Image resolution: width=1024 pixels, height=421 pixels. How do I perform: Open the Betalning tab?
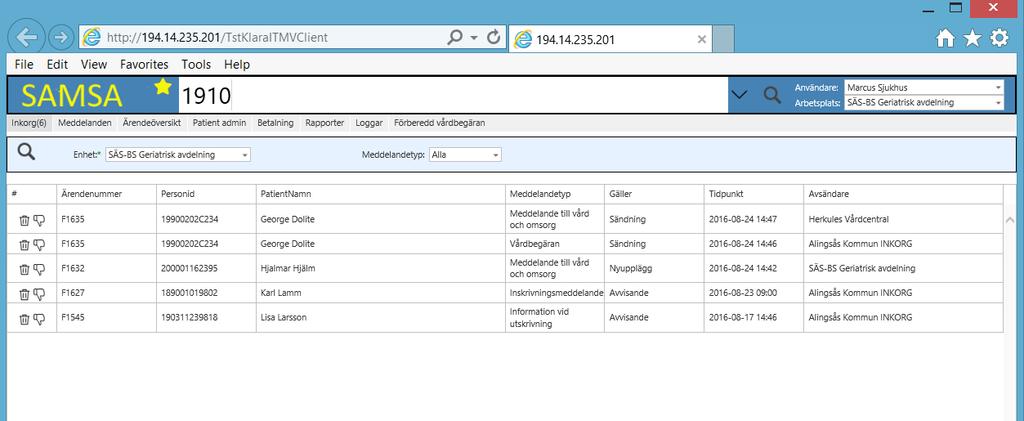(x=276, y=123)
